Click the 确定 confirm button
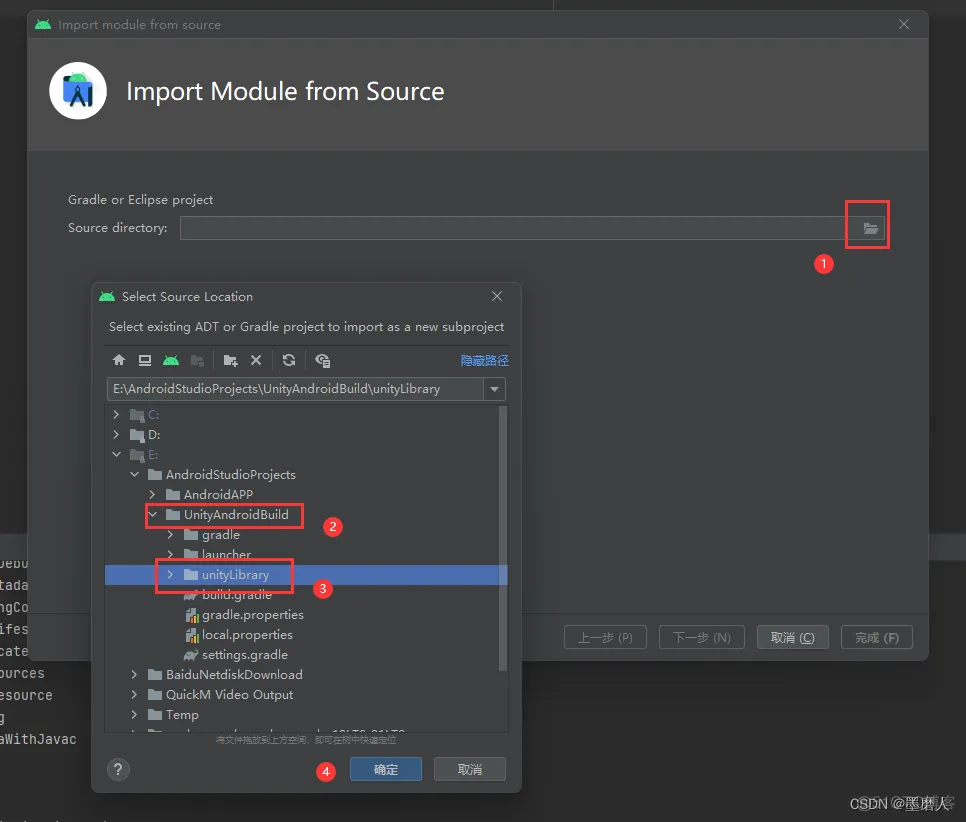Screen dimensions: 966x822 pos(386,769)
